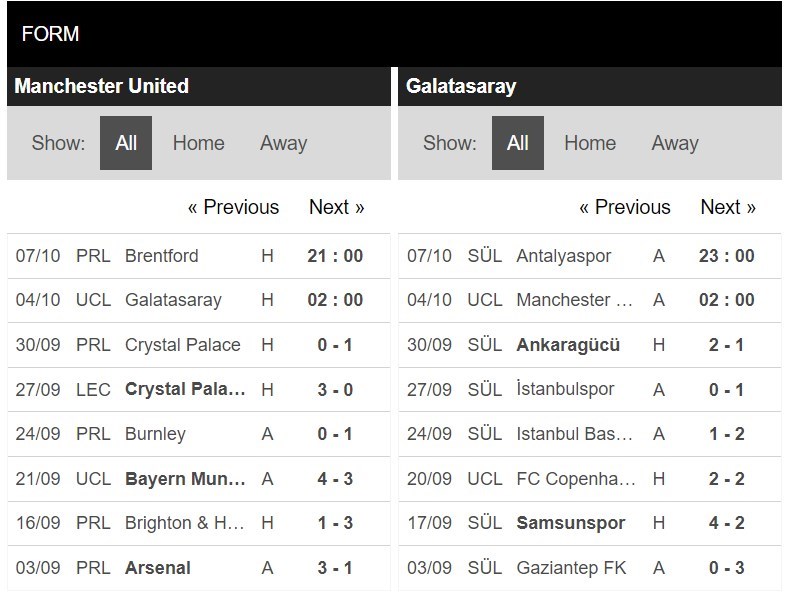Open the İstanbulspor match row
788x611 pixels.
[x=565, y=389]
